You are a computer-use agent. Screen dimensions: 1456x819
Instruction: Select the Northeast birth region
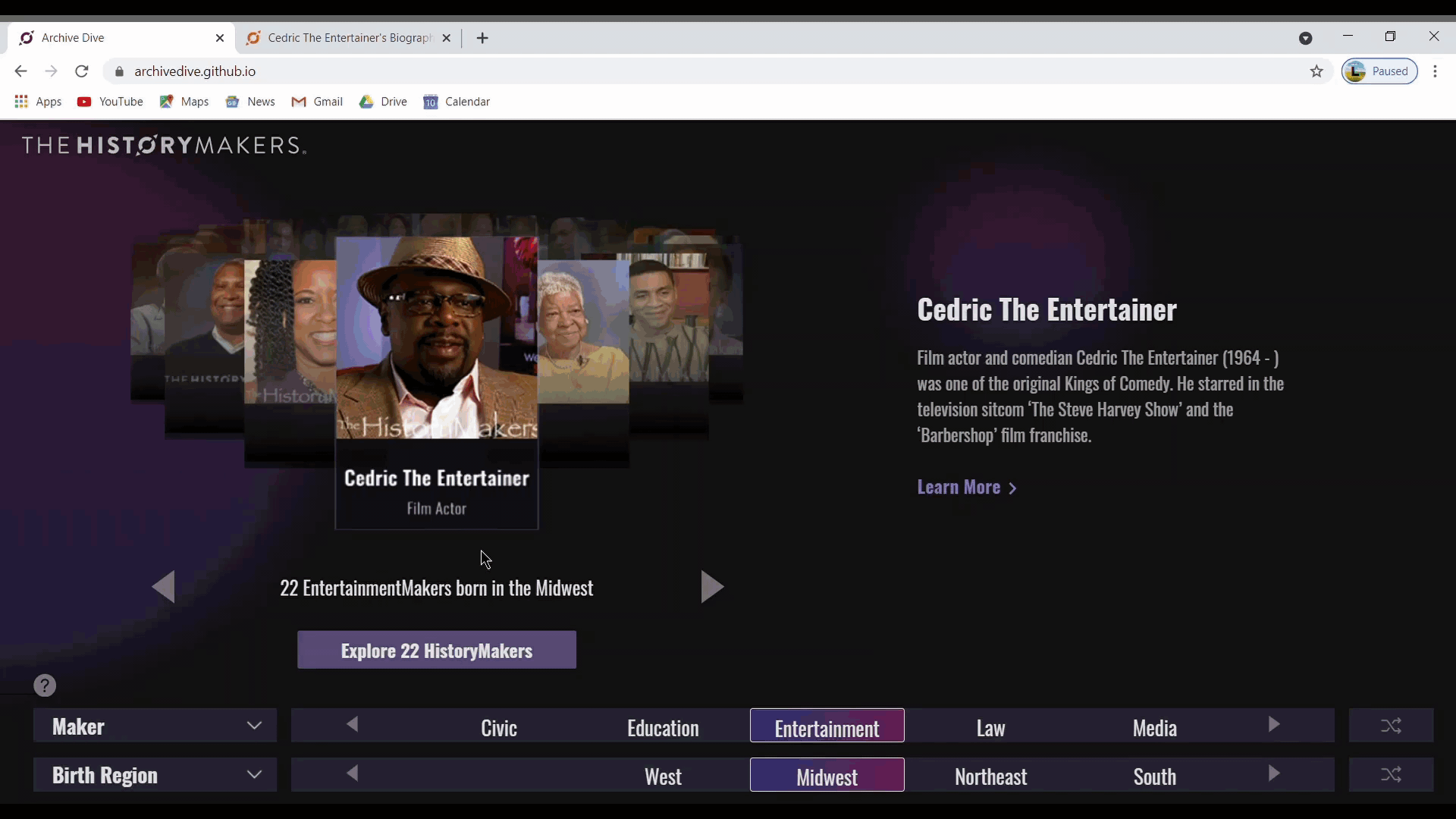pos(990,776)
